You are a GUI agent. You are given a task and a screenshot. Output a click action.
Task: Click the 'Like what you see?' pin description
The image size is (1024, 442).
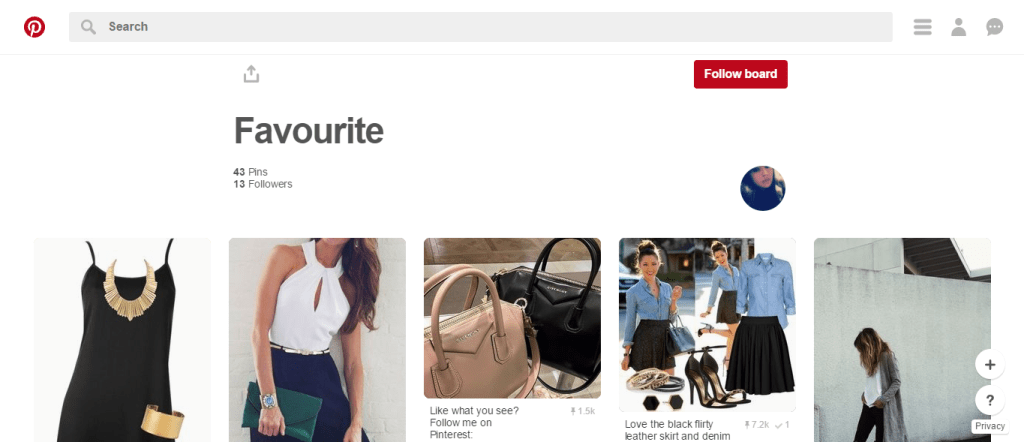474,422
